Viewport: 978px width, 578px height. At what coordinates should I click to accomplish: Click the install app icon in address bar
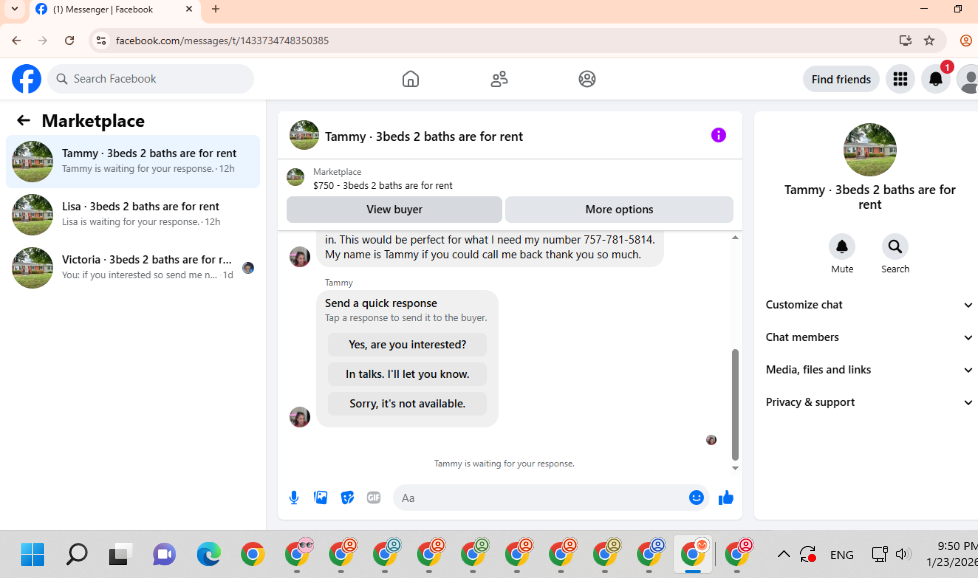click(905, 41)
